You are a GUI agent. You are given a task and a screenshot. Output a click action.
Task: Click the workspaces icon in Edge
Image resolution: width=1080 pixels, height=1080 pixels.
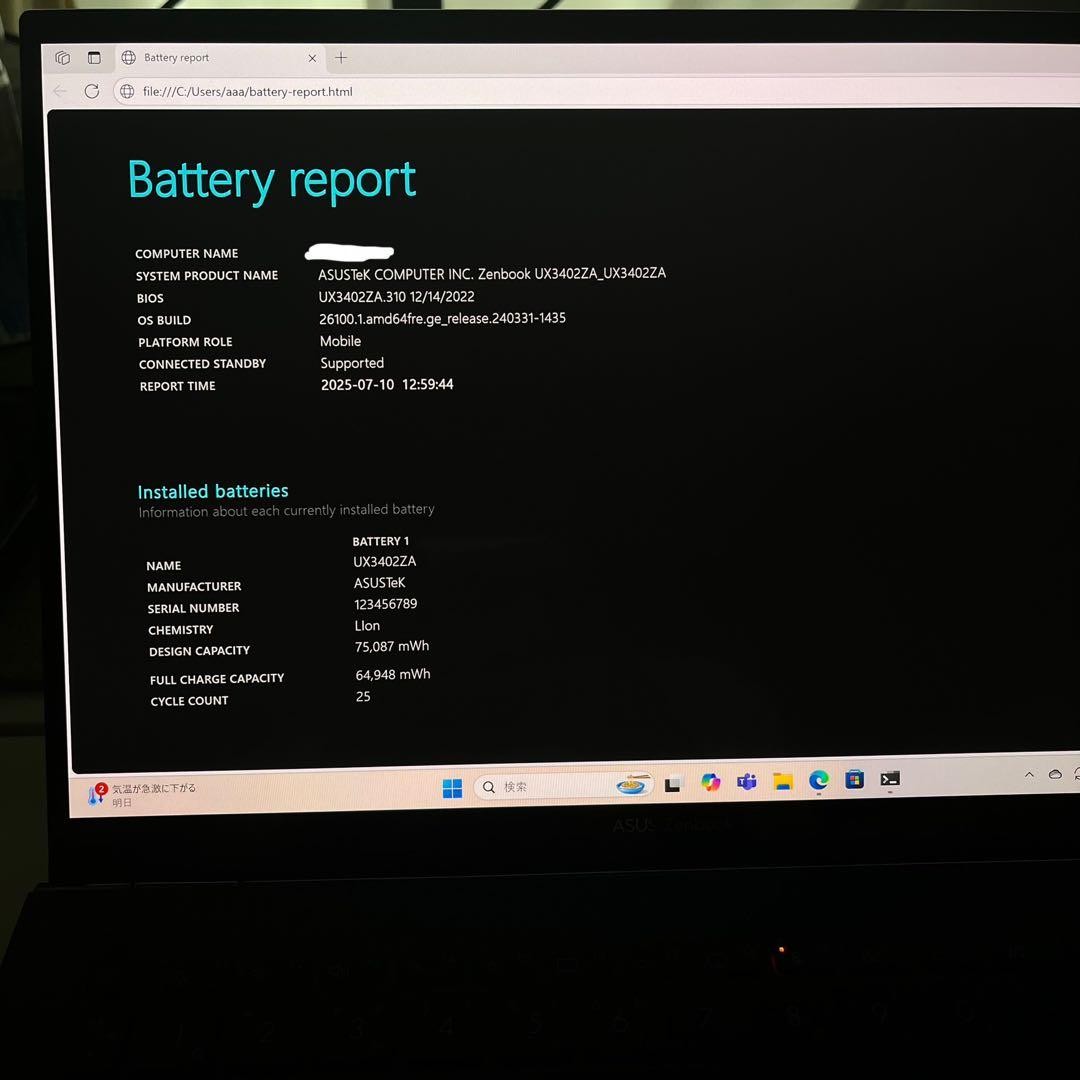coord(63,58)
